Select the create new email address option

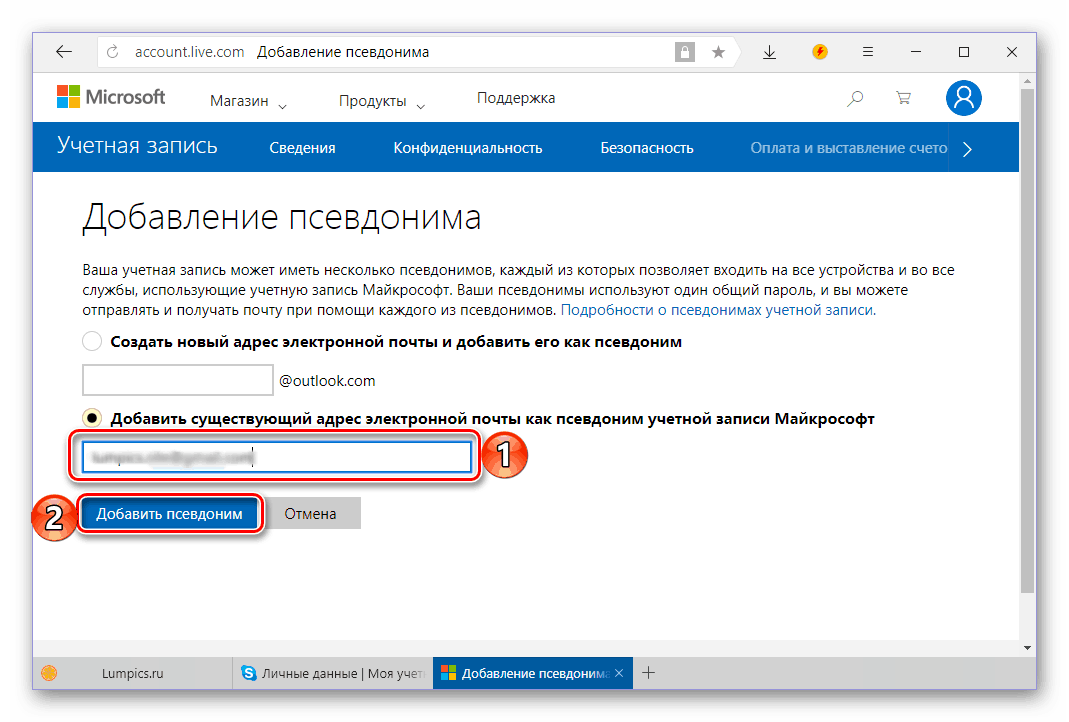(92, 342)
